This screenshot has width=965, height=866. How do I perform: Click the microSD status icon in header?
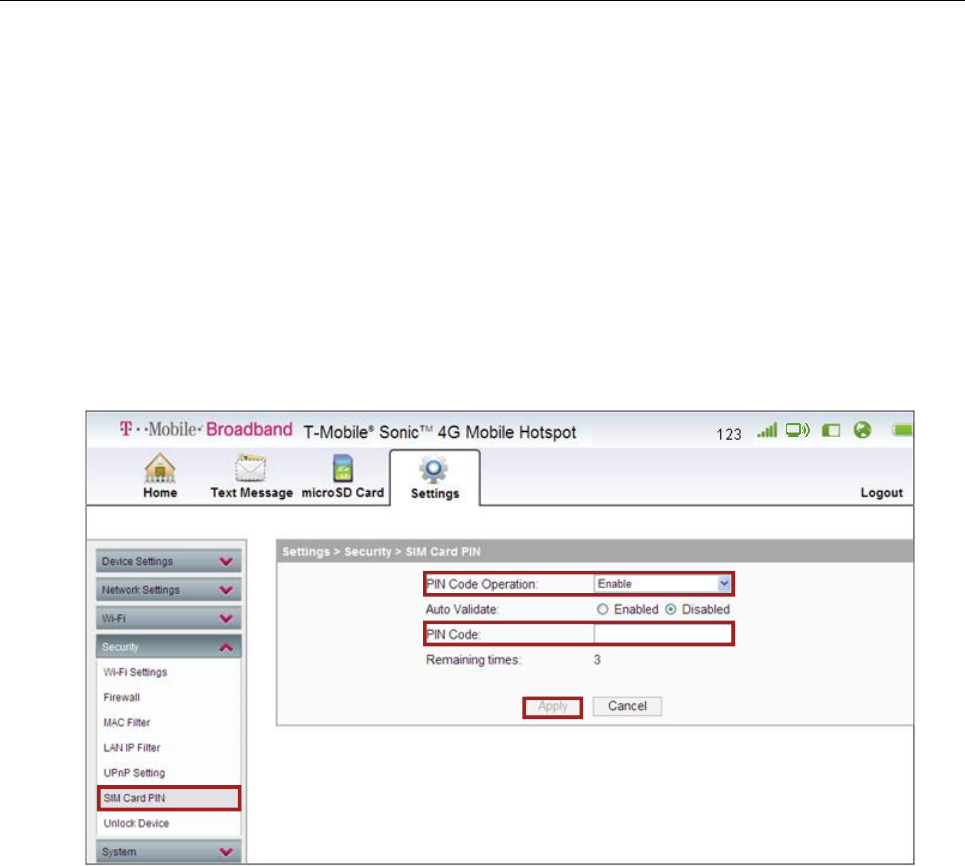tap(831, 431)
